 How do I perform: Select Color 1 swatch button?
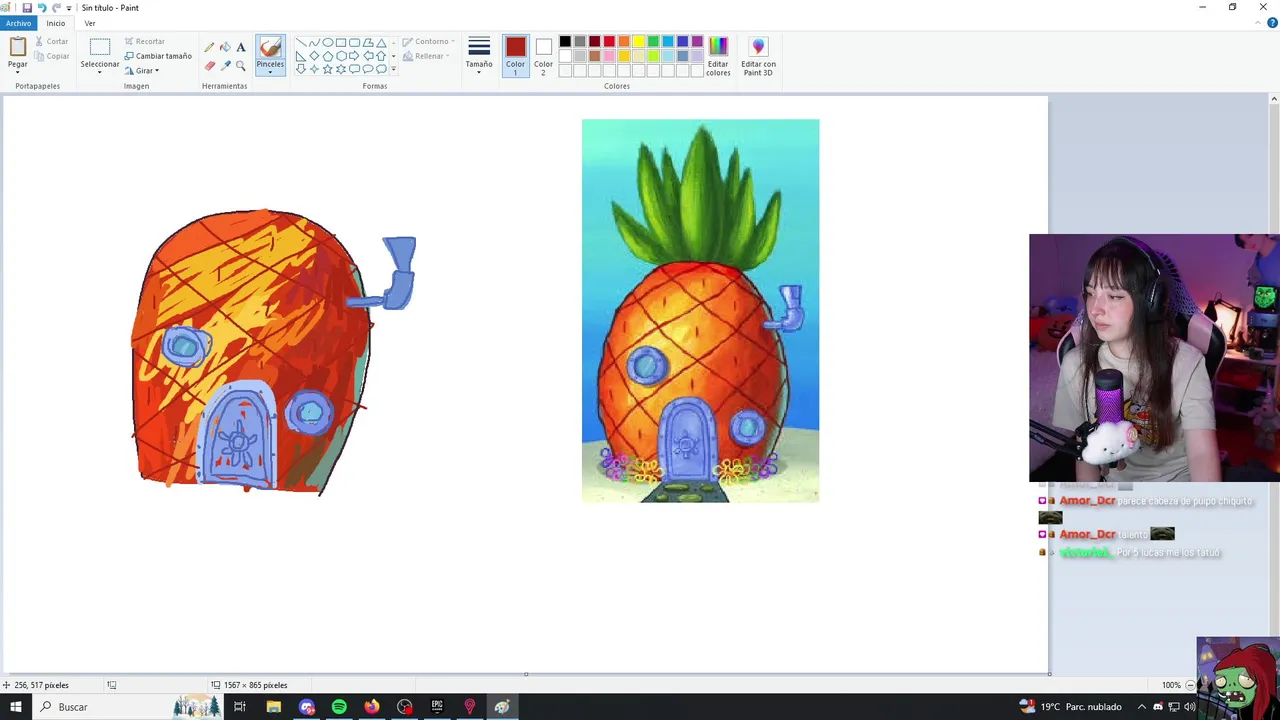[x=515, y=57]
